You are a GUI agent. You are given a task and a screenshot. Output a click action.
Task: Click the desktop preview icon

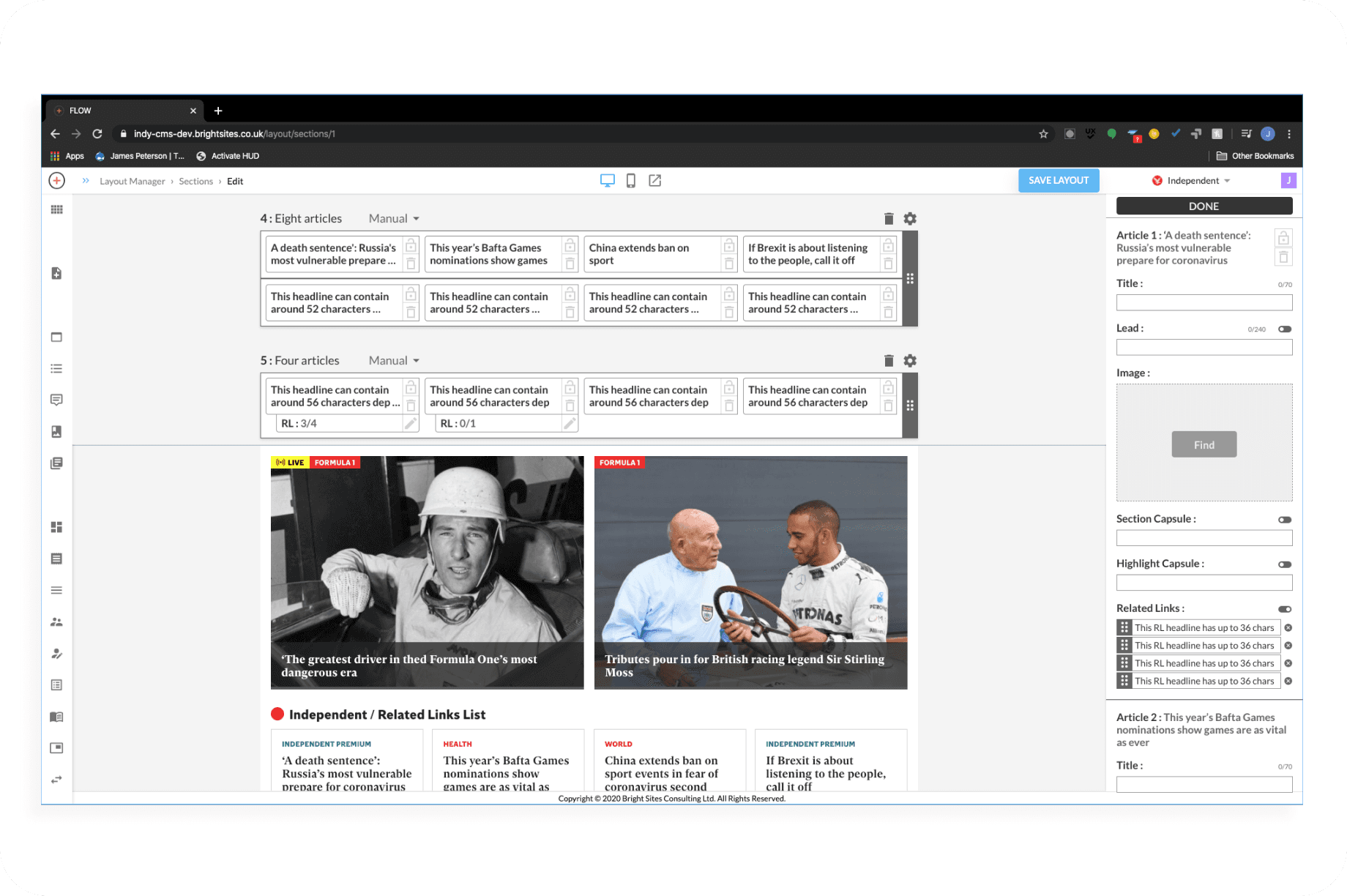[607, 181]
